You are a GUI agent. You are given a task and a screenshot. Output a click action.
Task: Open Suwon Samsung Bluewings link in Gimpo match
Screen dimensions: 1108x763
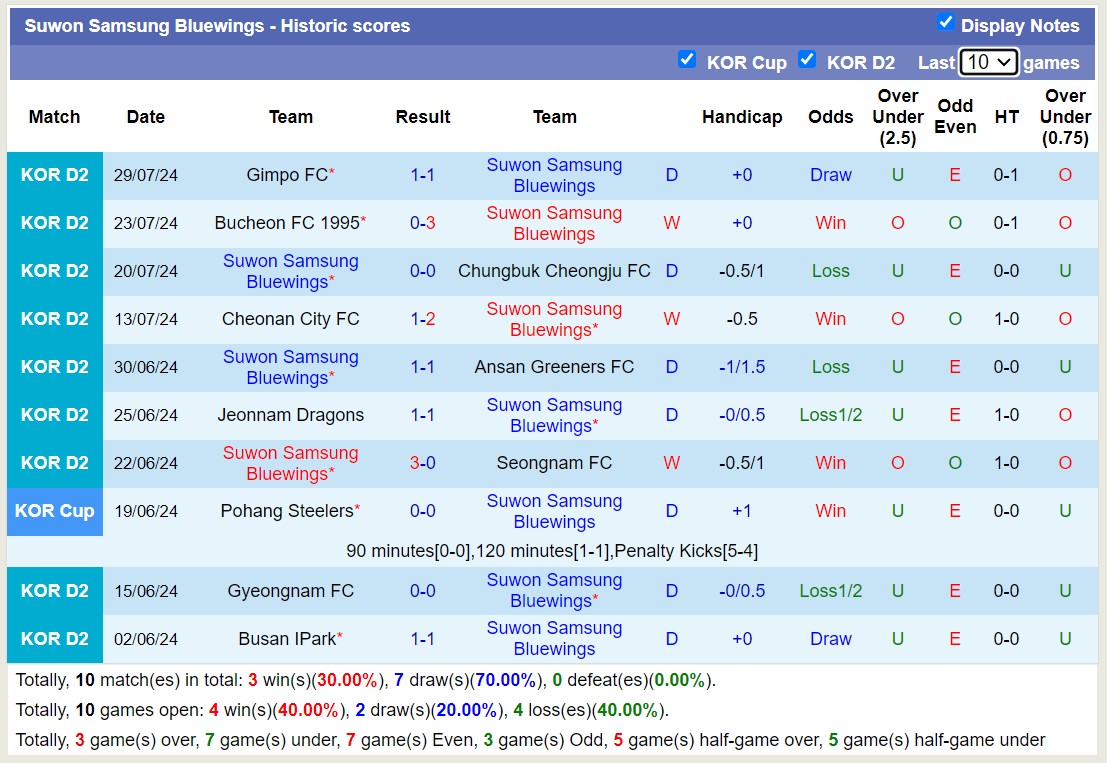tap(555, 174)
